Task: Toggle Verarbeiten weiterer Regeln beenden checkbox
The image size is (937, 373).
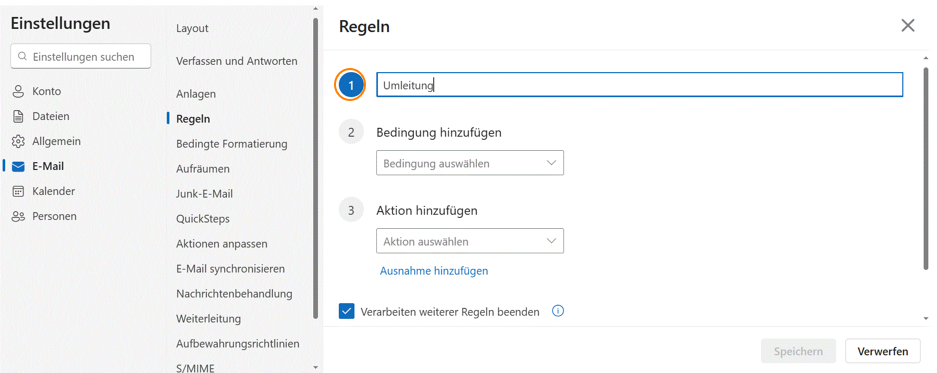Action: point(347,311)
